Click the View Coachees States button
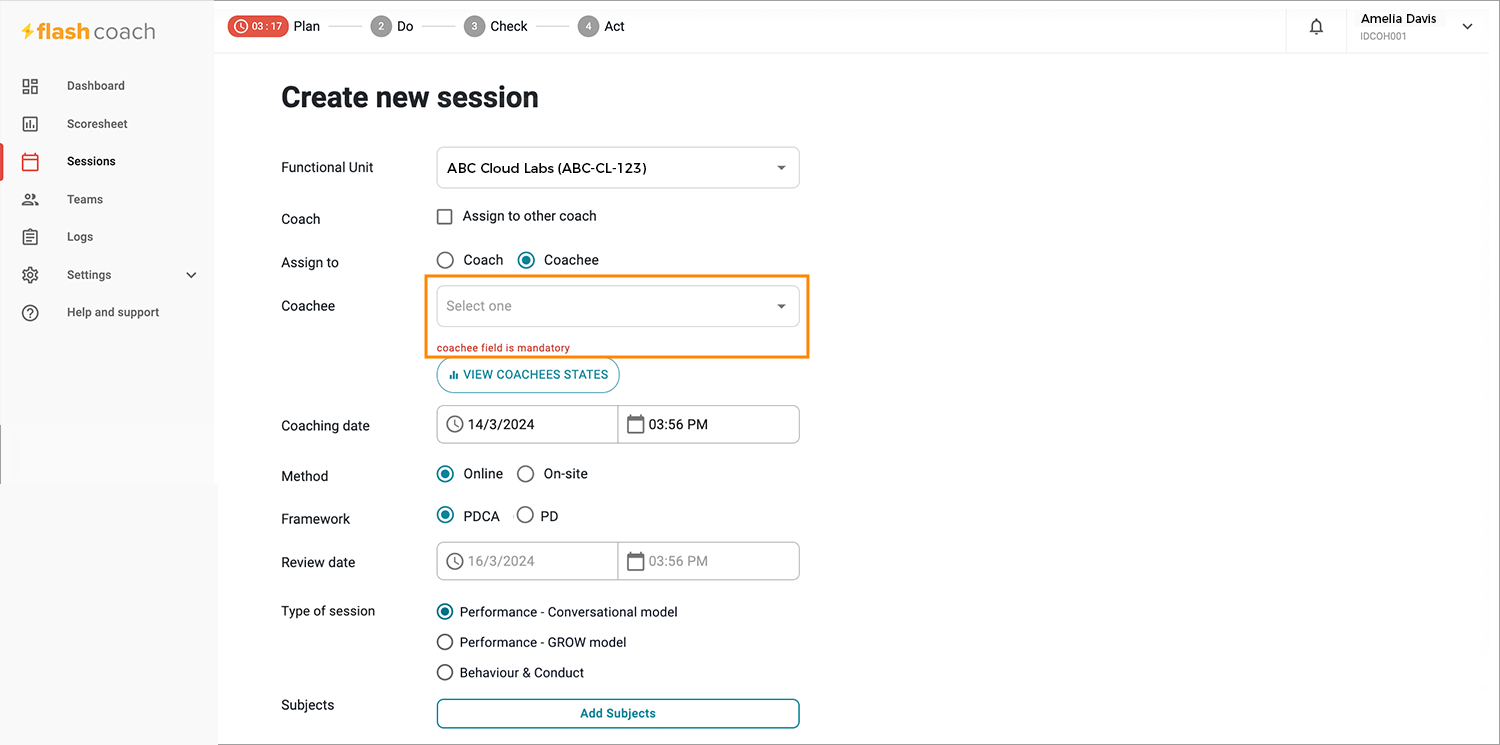Viewport: 1500px width, 745px height. (528, 375)
